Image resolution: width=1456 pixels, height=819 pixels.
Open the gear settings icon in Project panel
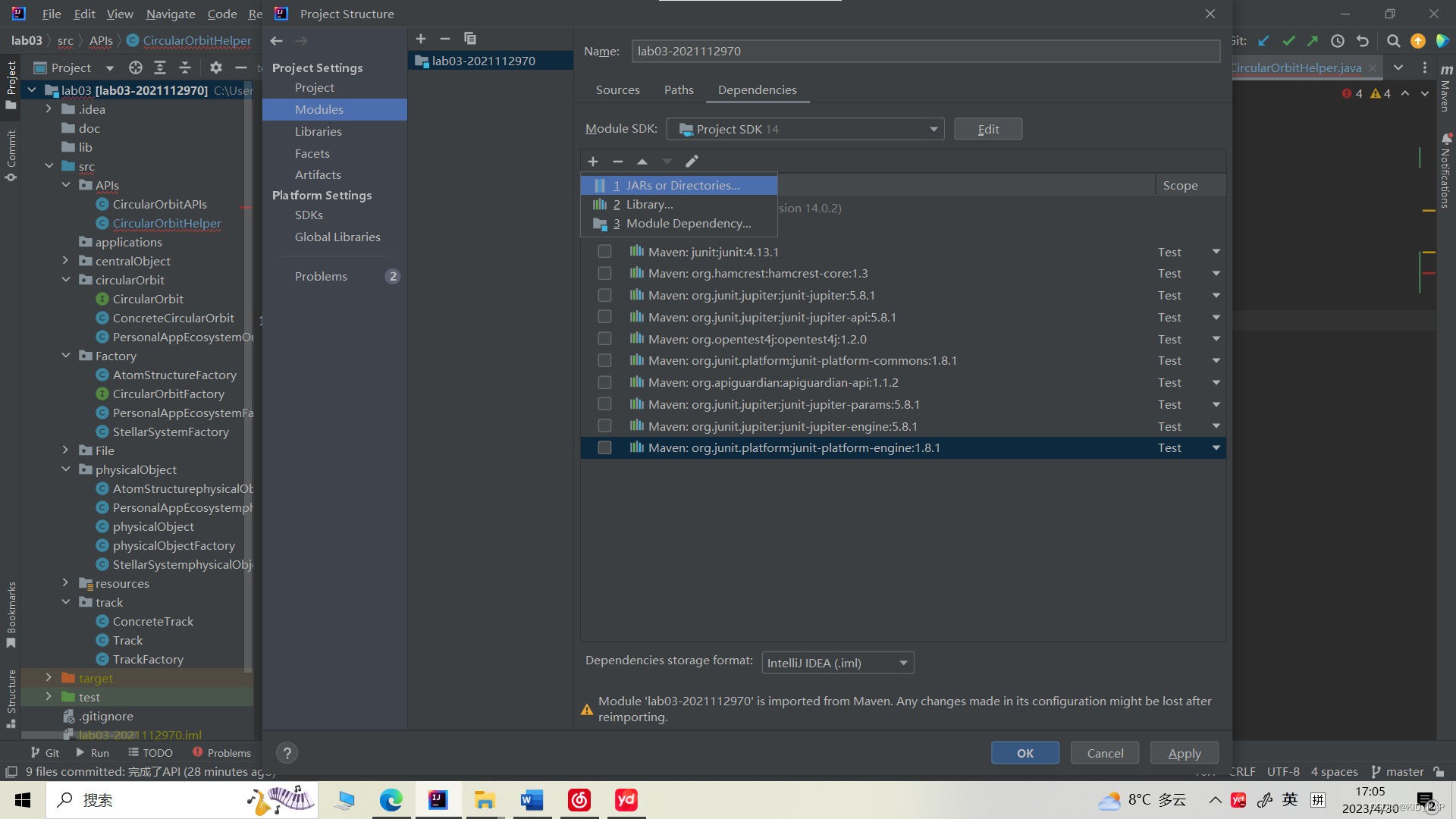coord(216,67)
